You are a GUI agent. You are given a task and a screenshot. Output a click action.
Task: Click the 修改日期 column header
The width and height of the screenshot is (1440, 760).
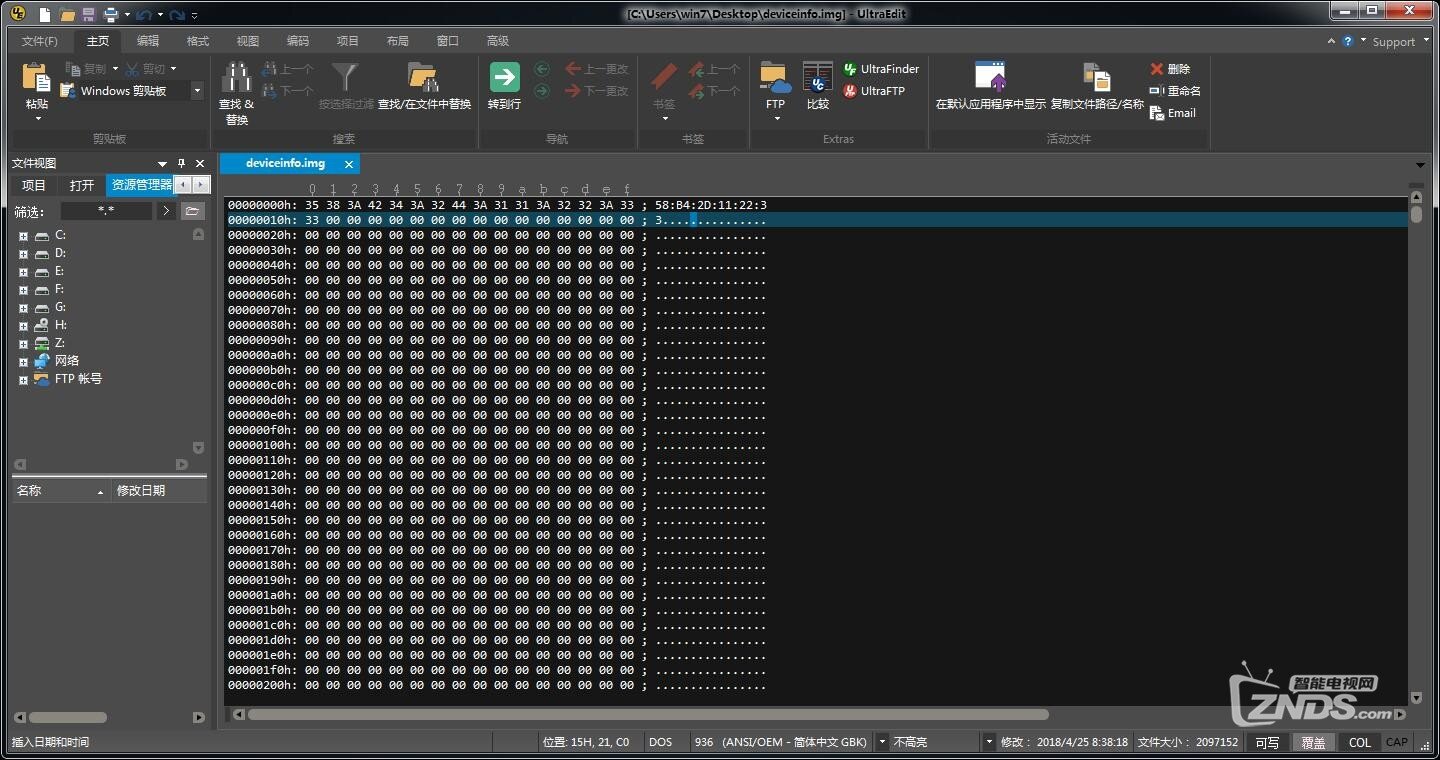pos(159,491)
